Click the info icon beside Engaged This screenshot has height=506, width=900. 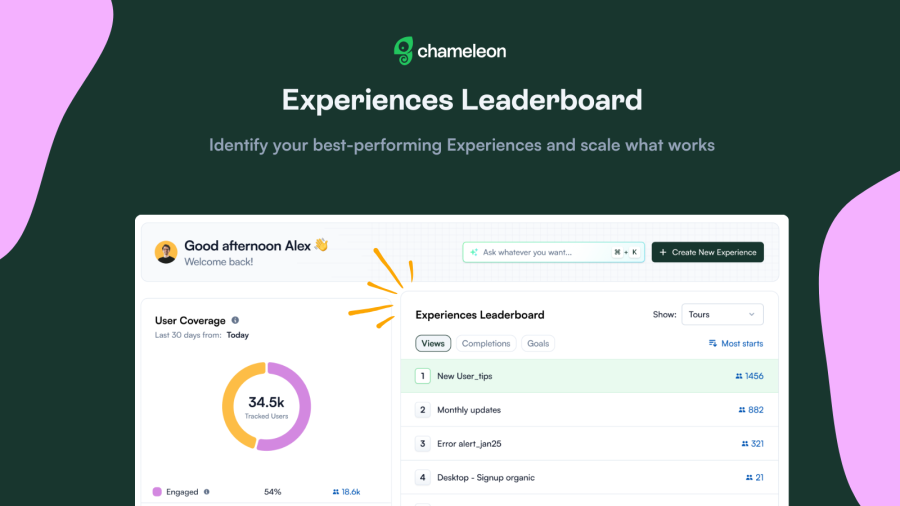tap(207, 492)
